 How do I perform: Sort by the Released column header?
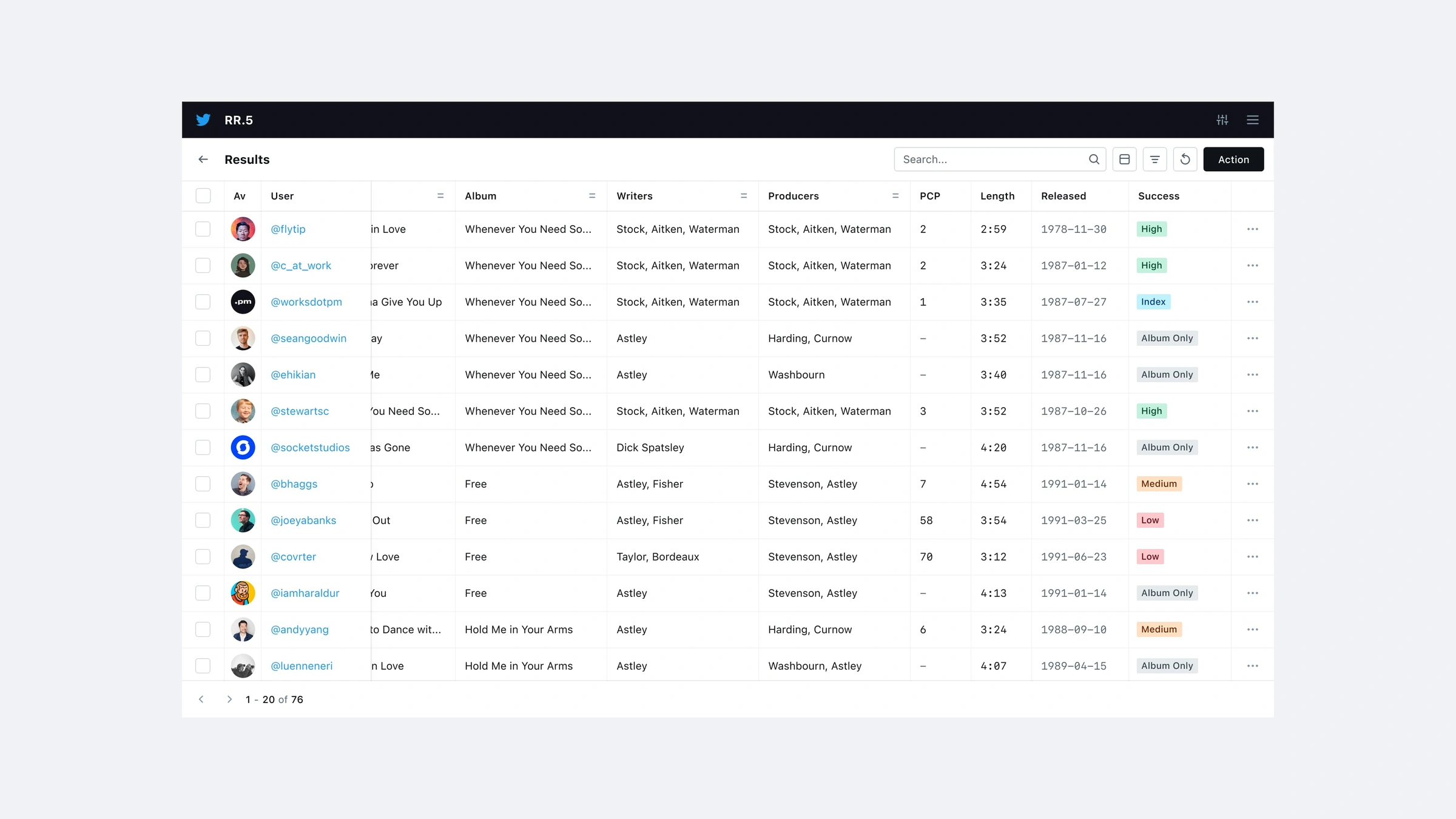1063,195
